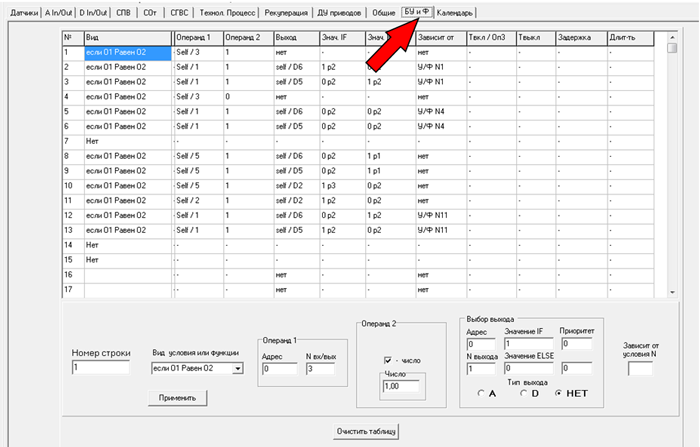Open the Датчики tab

coord(19,12)
